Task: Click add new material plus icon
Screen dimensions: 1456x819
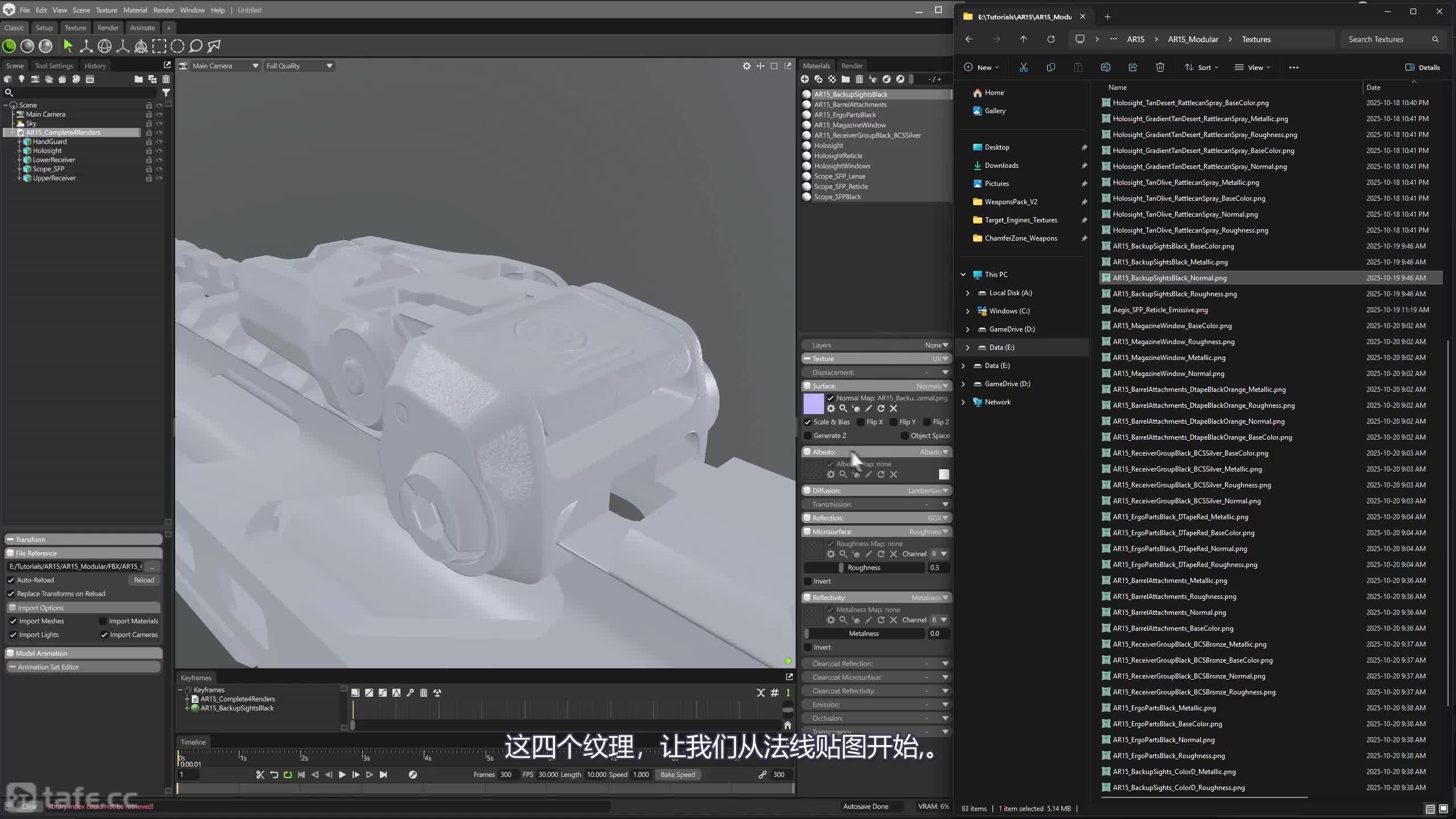Action: [805, 79]
